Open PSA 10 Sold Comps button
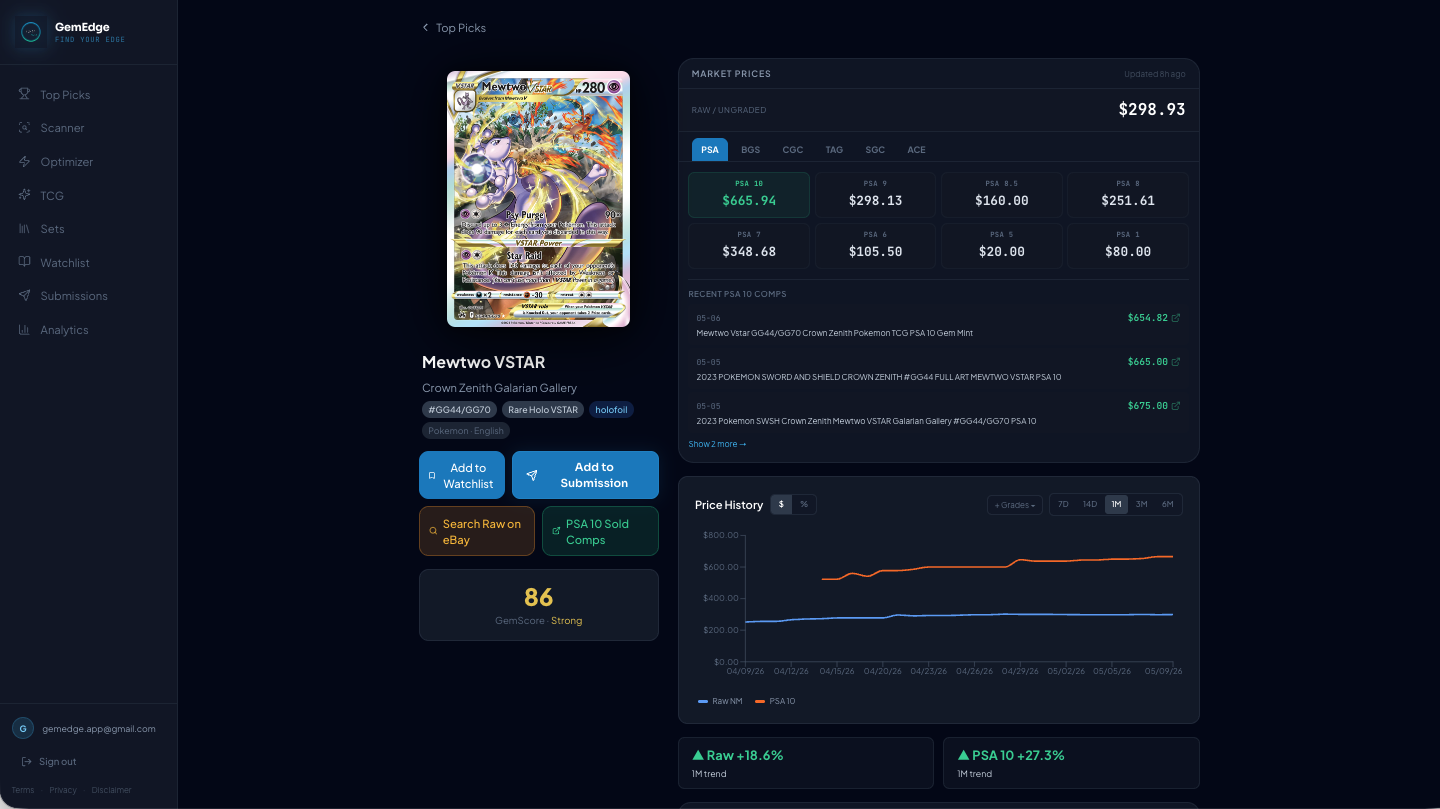Image resolution: width=1440 pixels, height=809 pixels. (600, 531)
